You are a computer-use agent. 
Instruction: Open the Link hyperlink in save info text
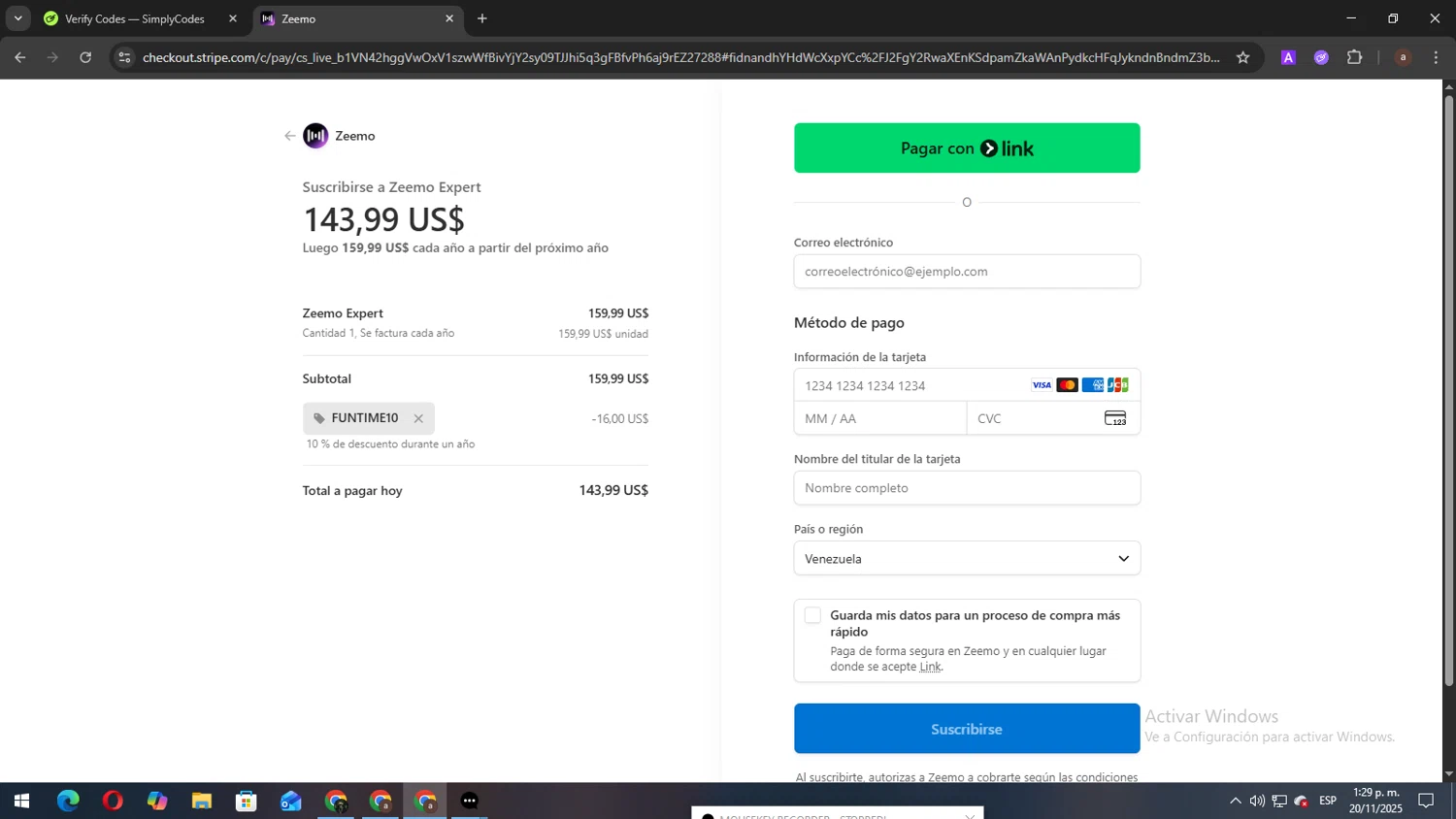point(930,667)
